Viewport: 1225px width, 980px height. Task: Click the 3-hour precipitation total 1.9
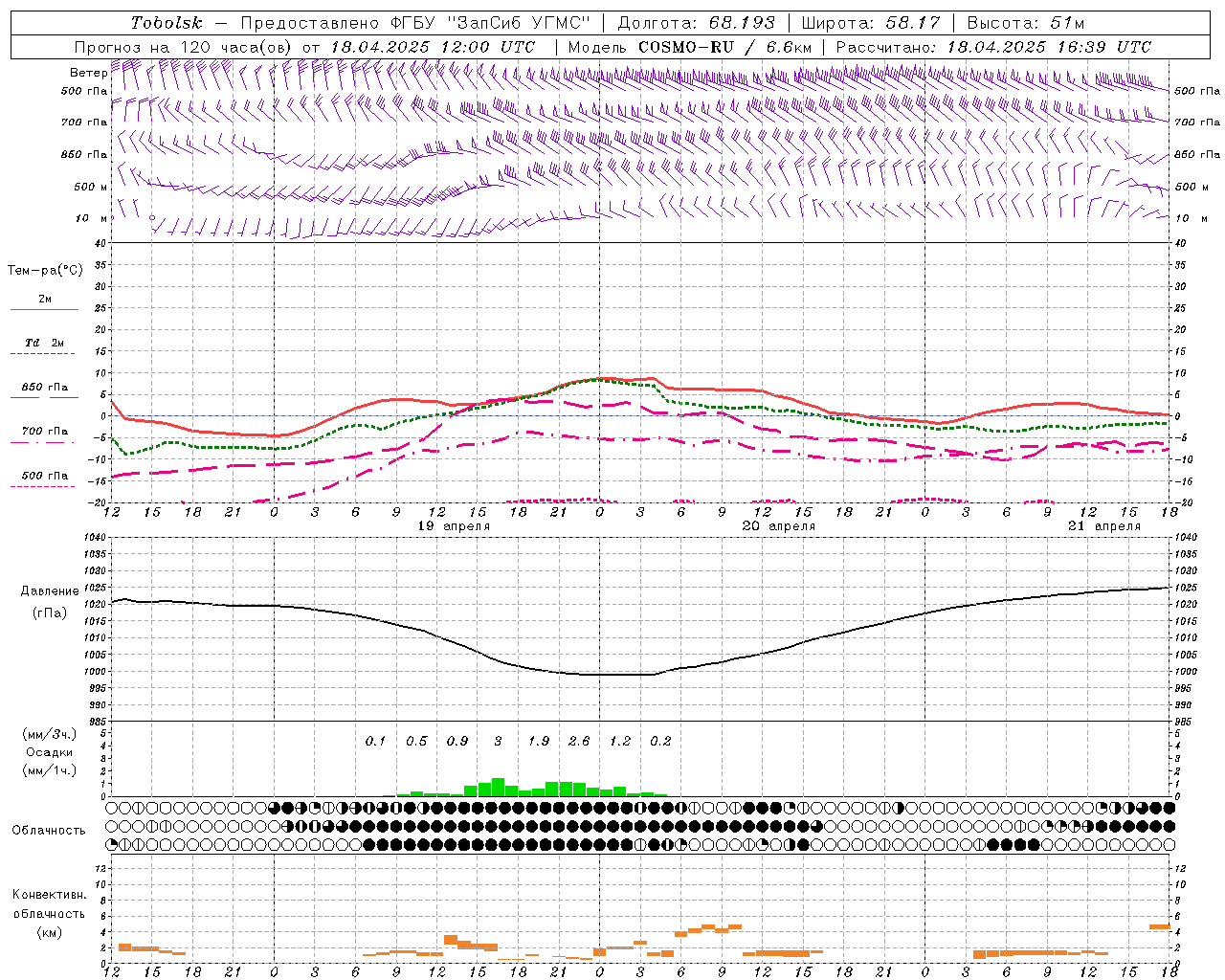[539, 742]
